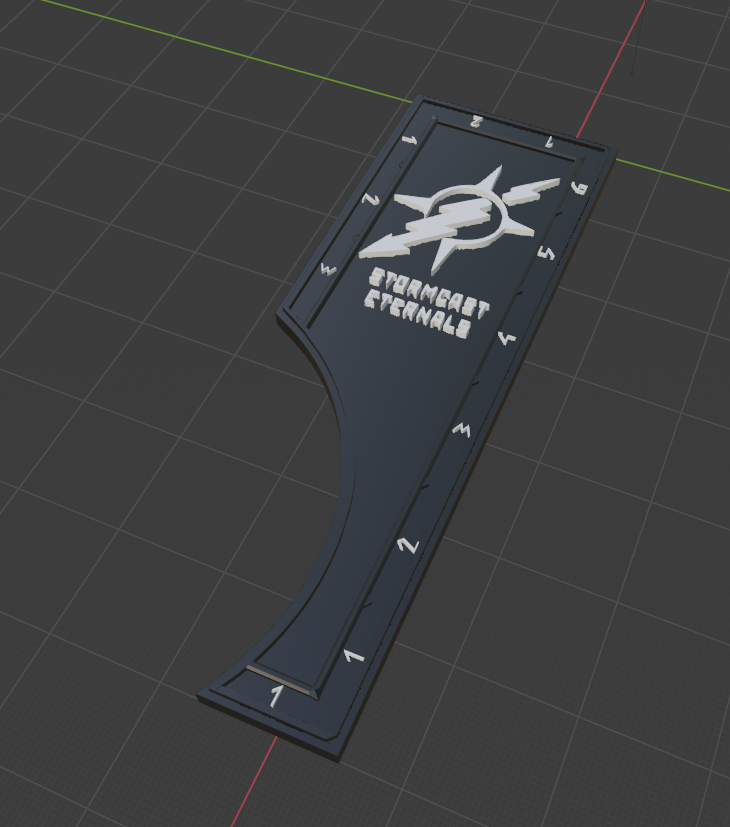Click the number 4 ruler marking
The height and width of the screenshot is (827, 730).
click(x=507, y=338)
